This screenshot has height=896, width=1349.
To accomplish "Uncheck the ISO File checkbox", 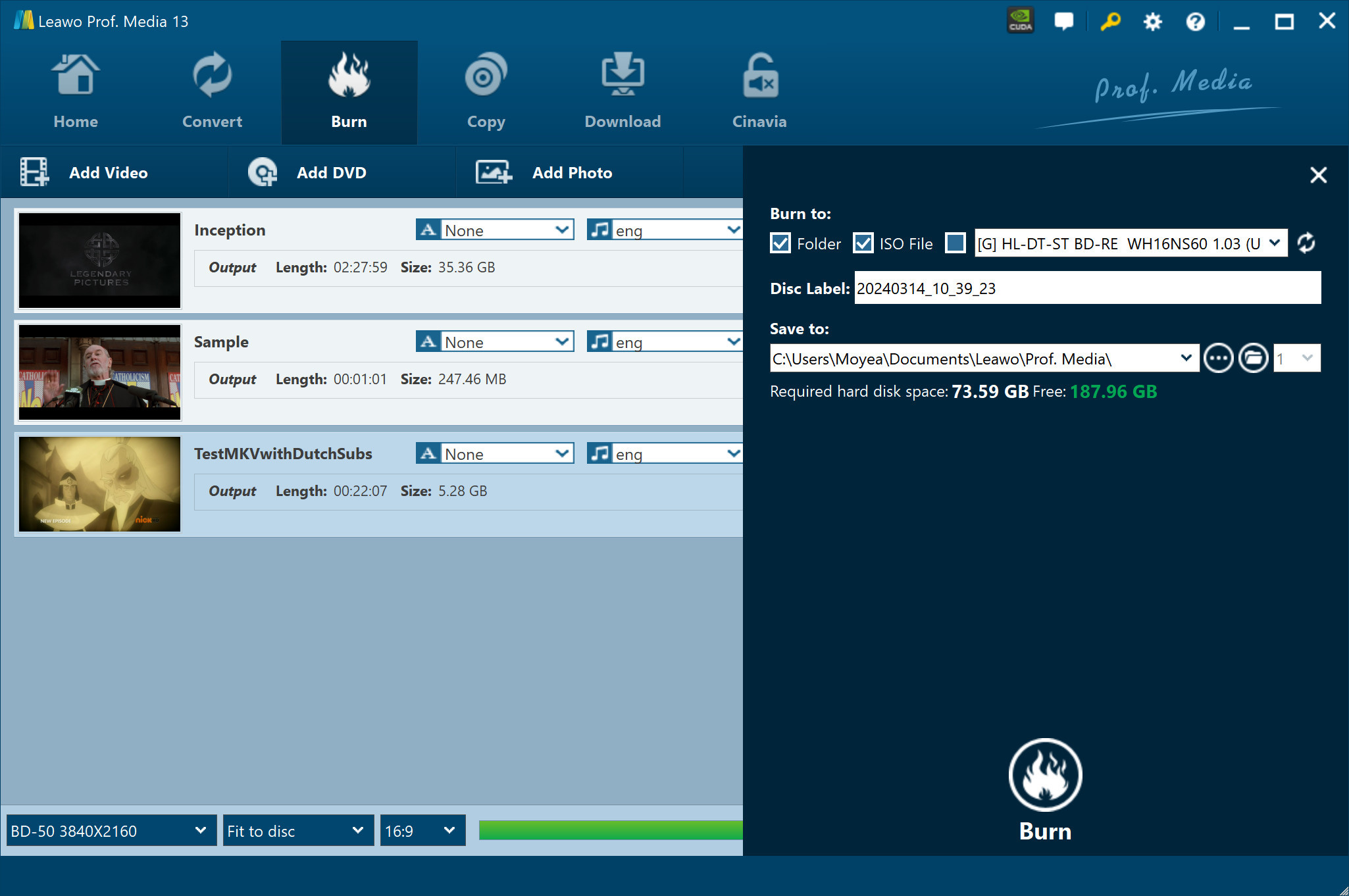I will (x=863, y=243).
